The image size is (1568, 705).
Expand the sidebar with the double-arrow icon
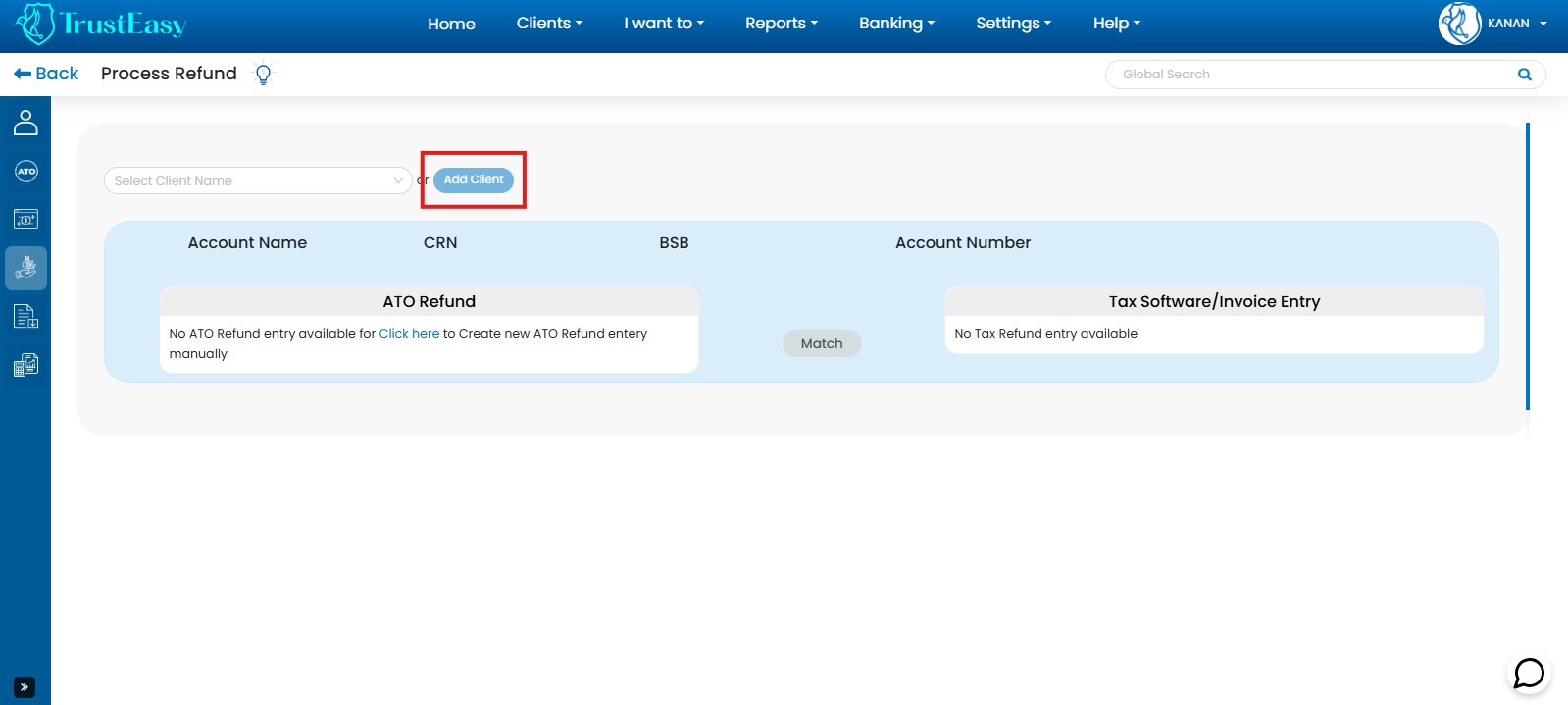[25, 687]
